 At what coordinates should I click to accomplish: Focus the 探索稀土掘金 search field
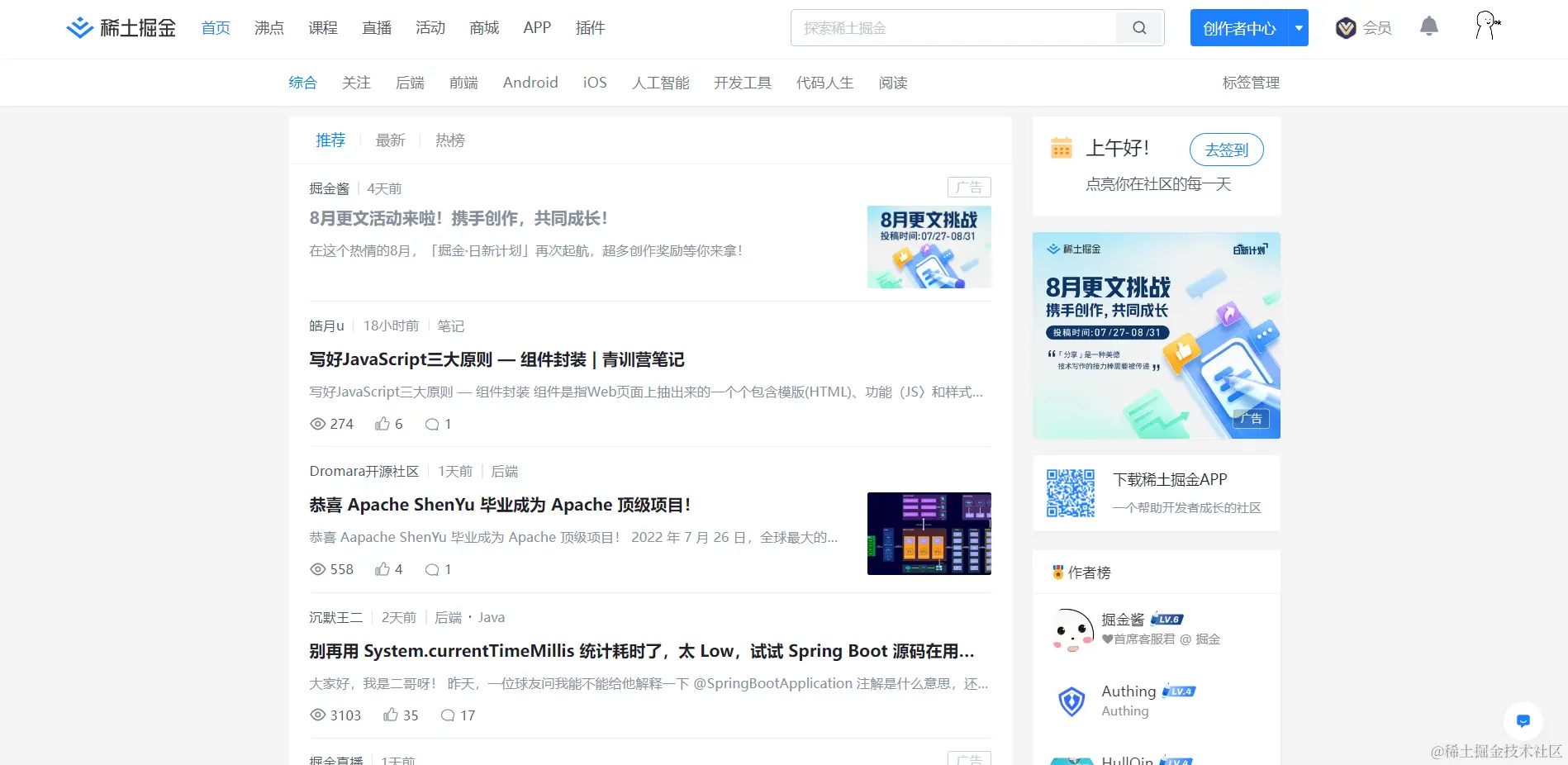click(953, 28)
